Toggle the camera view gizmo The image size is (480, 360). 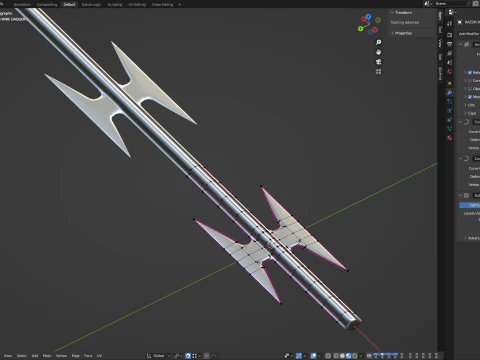point(378,62)
